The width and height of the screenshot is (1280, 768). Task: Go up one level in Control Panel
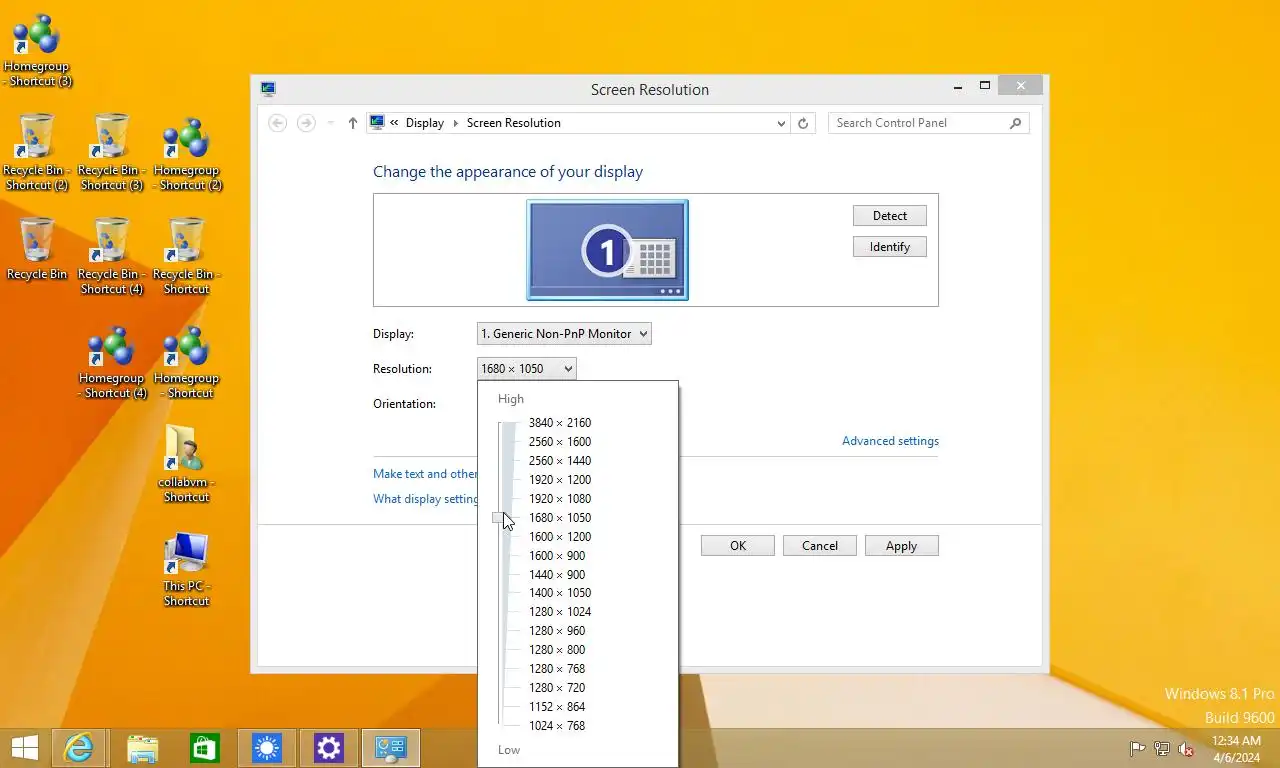point(352,123)
